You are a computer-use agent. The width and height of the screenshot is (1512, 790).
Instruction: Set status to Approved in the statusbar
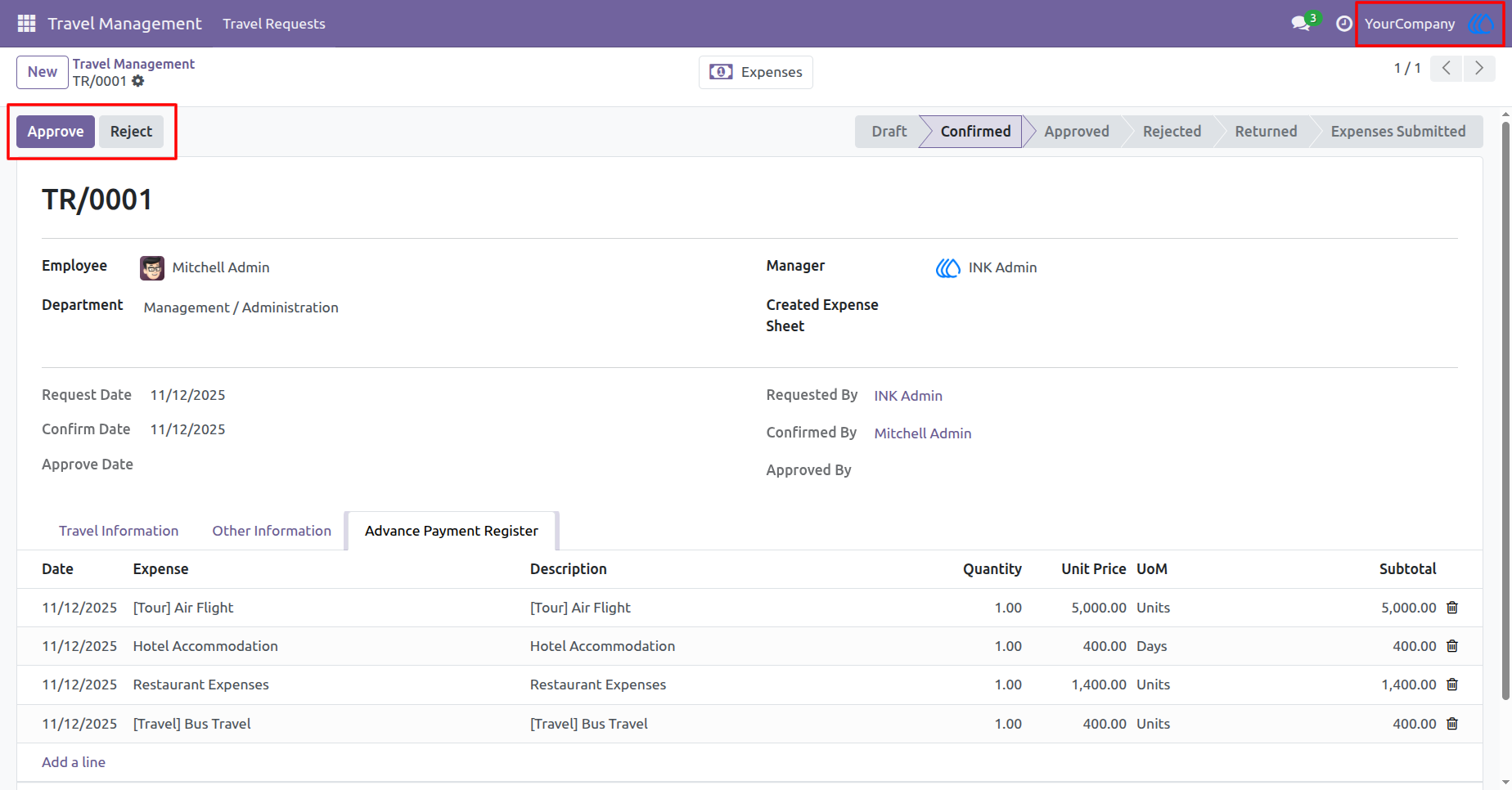pos(1076,132)
